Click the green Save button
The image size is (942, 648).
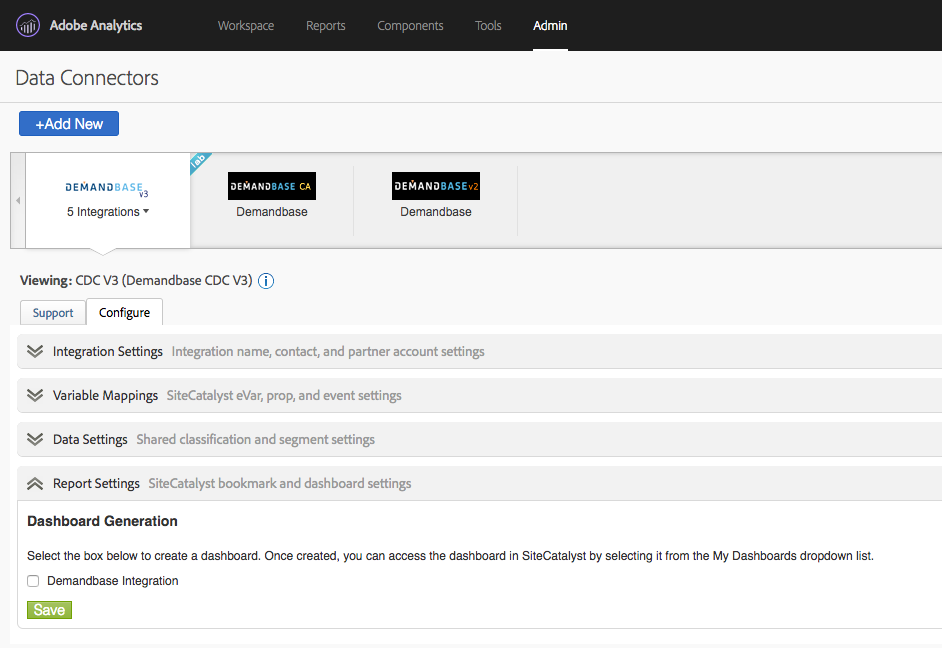[49, 610]
